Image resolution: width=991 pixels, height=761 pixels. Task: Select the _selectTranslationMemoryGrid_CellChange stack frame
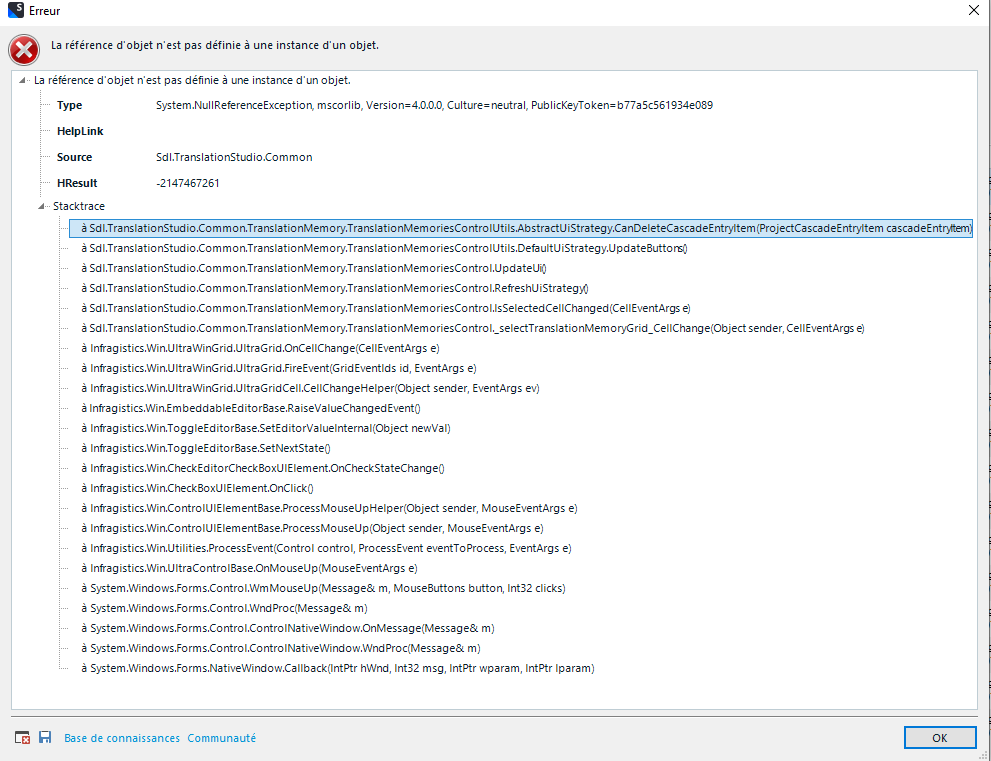coord(473,329)
